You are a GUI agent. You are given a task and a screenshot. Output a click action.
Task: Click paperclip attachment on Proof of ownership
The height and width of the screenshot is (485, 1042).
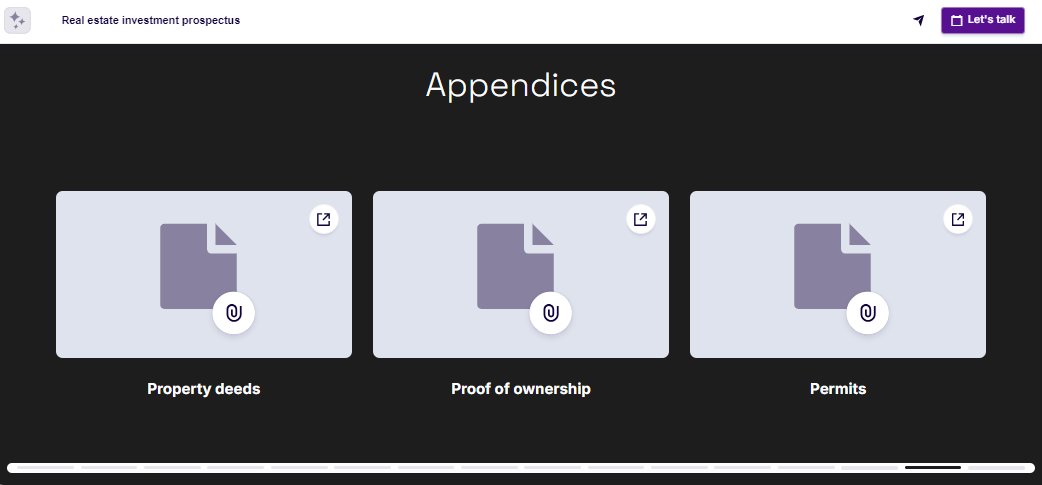(550, 313)
